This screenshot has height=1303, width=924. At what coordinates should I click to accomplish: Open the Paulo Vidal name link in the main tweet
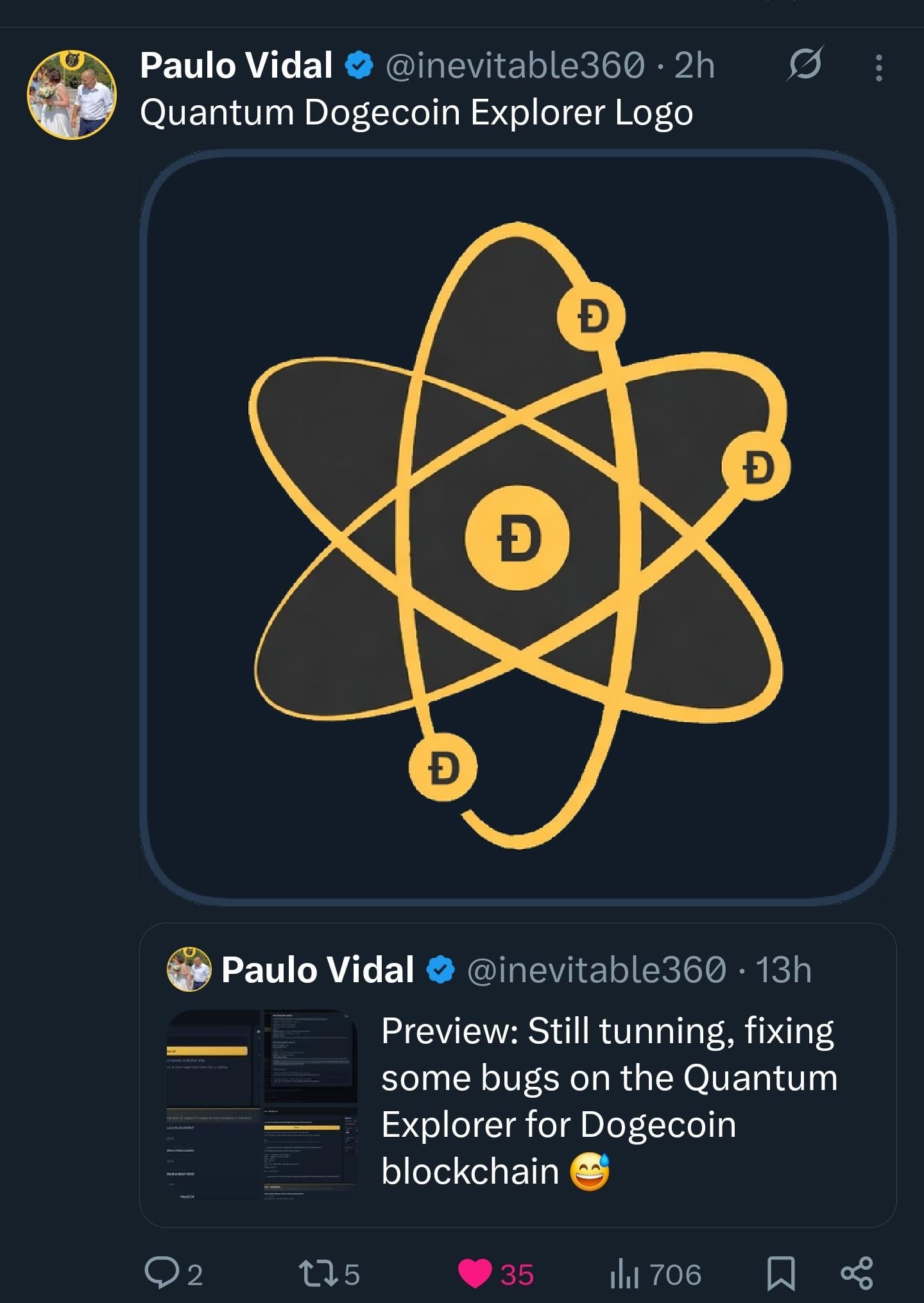236,65
